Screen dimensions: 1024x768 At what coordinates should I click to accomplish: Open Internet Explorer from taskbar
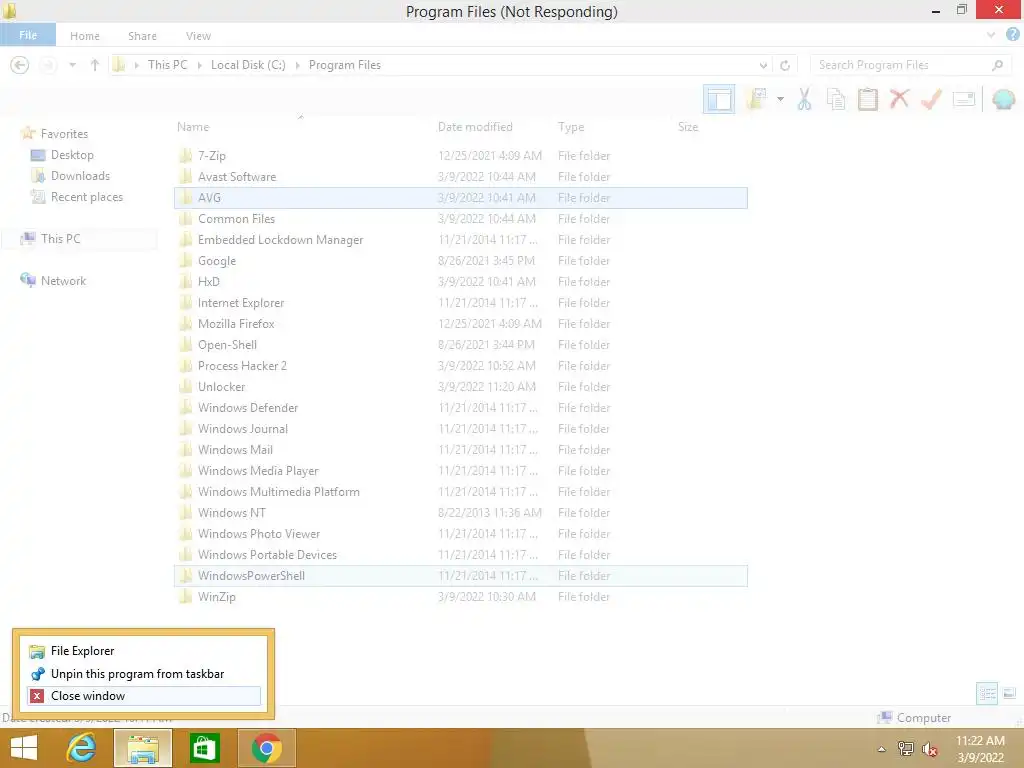click(x=81, y=748)
